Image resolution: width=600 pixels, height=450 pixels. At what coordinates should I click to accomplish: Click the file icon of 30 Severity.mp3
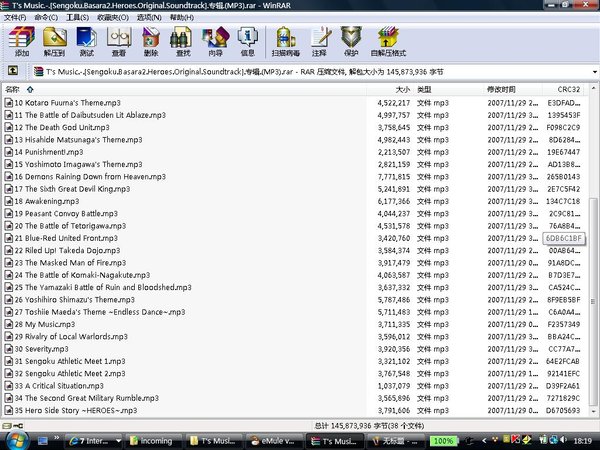click(8, 349)
